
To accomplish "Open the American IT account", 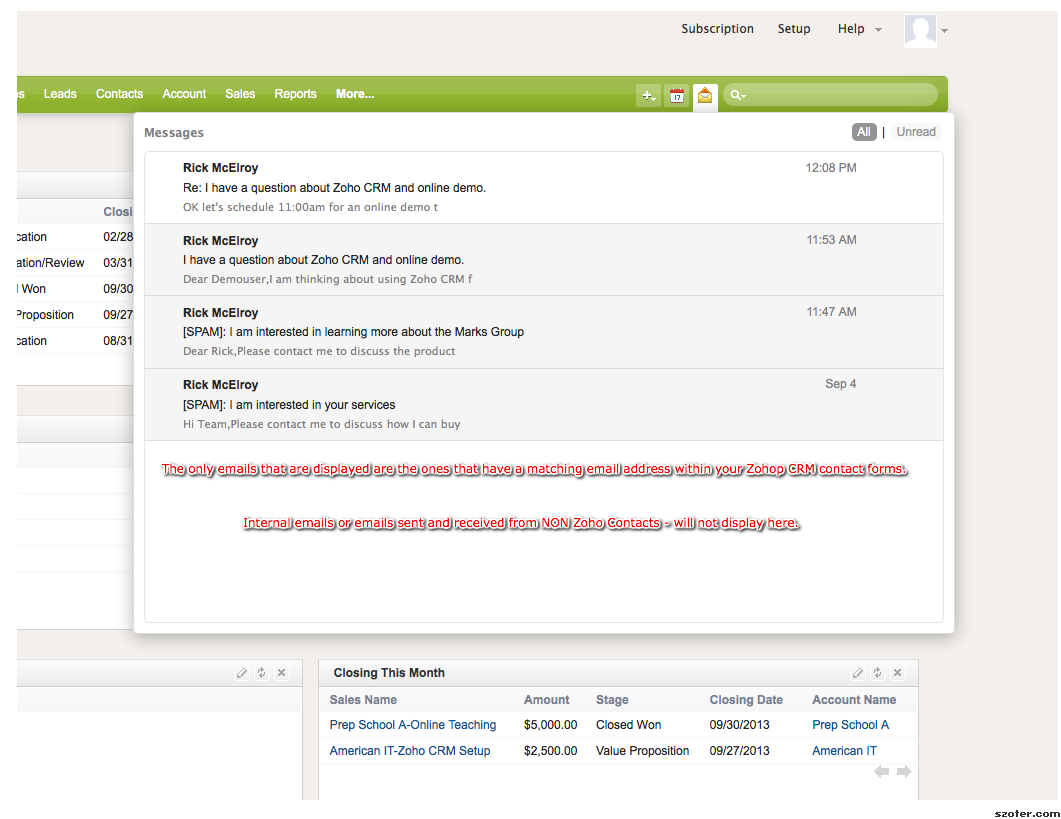I will 844,751.
